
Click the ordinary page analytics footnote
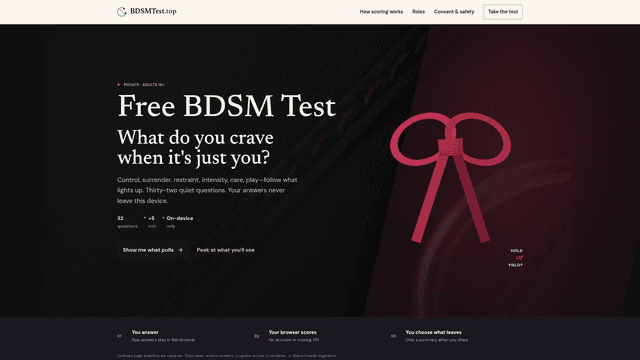(227, 356)
